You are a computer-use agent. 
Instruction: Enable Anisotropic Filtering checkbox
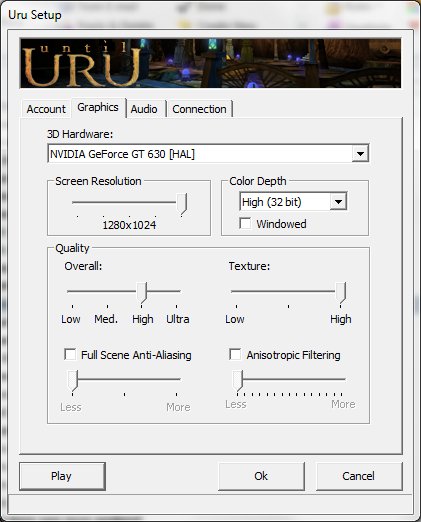(x=235, y=354)
